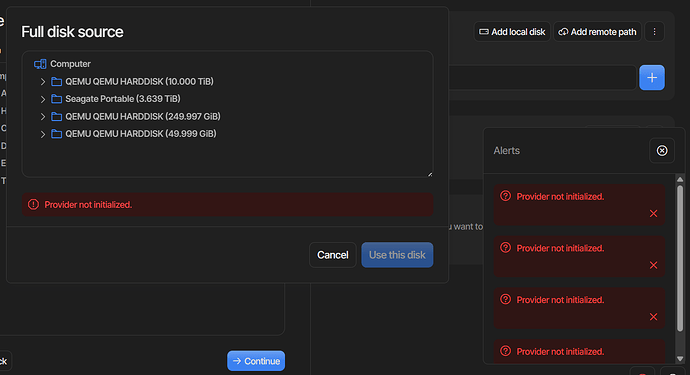Click the dialog error banner warning icon
This screenshot has height=375, width=690.
(x=33, y=204)
